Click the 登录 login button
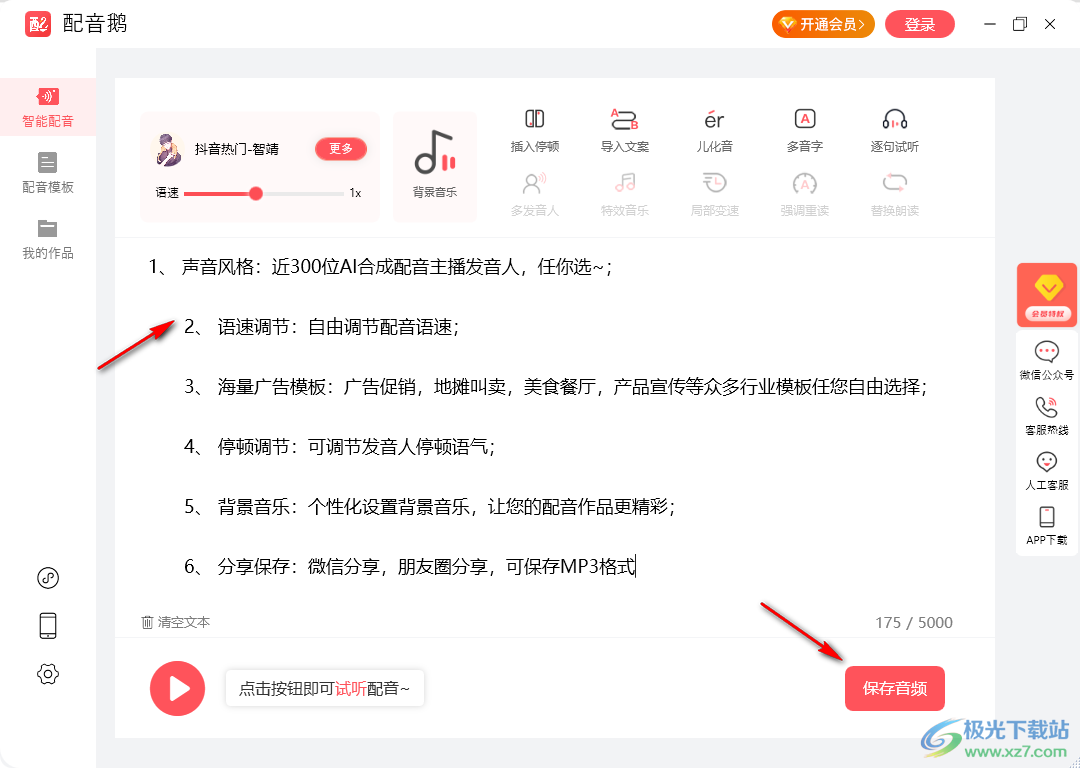Screen dimensions: 1080x768 [x=919, y=25]
